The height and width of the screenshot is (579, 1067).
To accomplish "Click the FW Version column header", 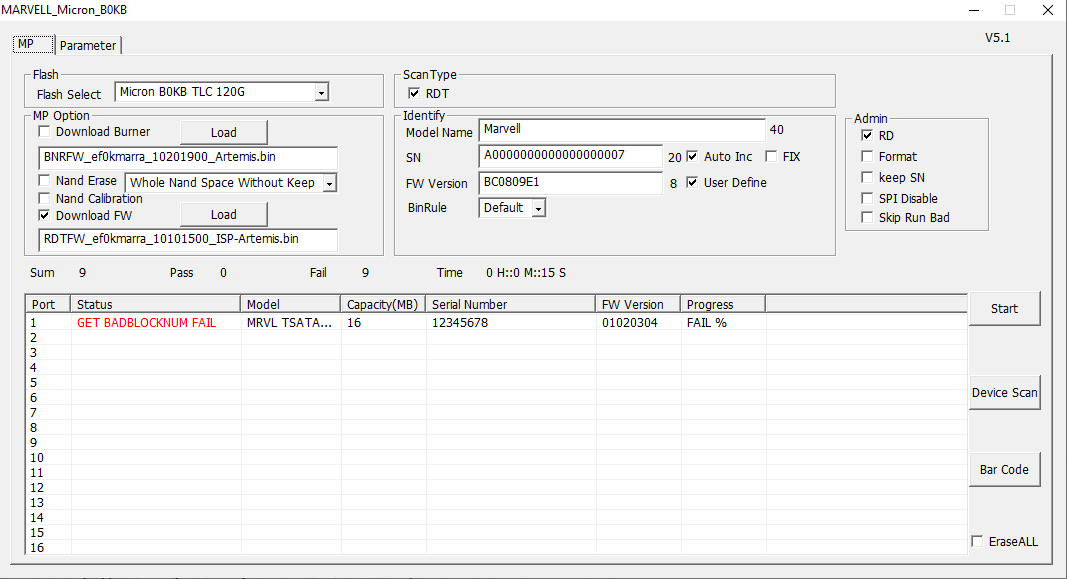I will 638,304.
